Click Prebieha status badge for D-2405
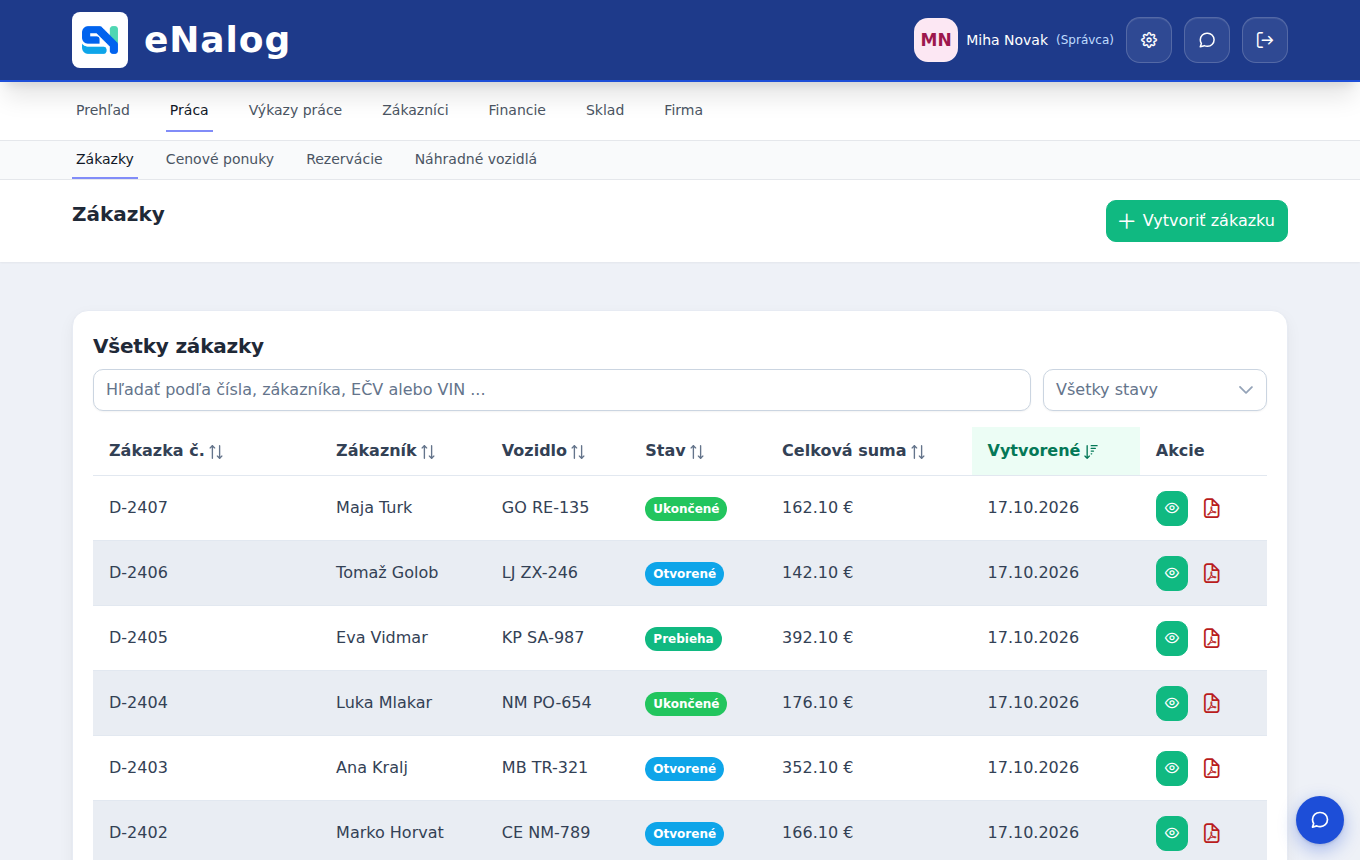This screenshot has width=1360, height=860. point(683,639)
